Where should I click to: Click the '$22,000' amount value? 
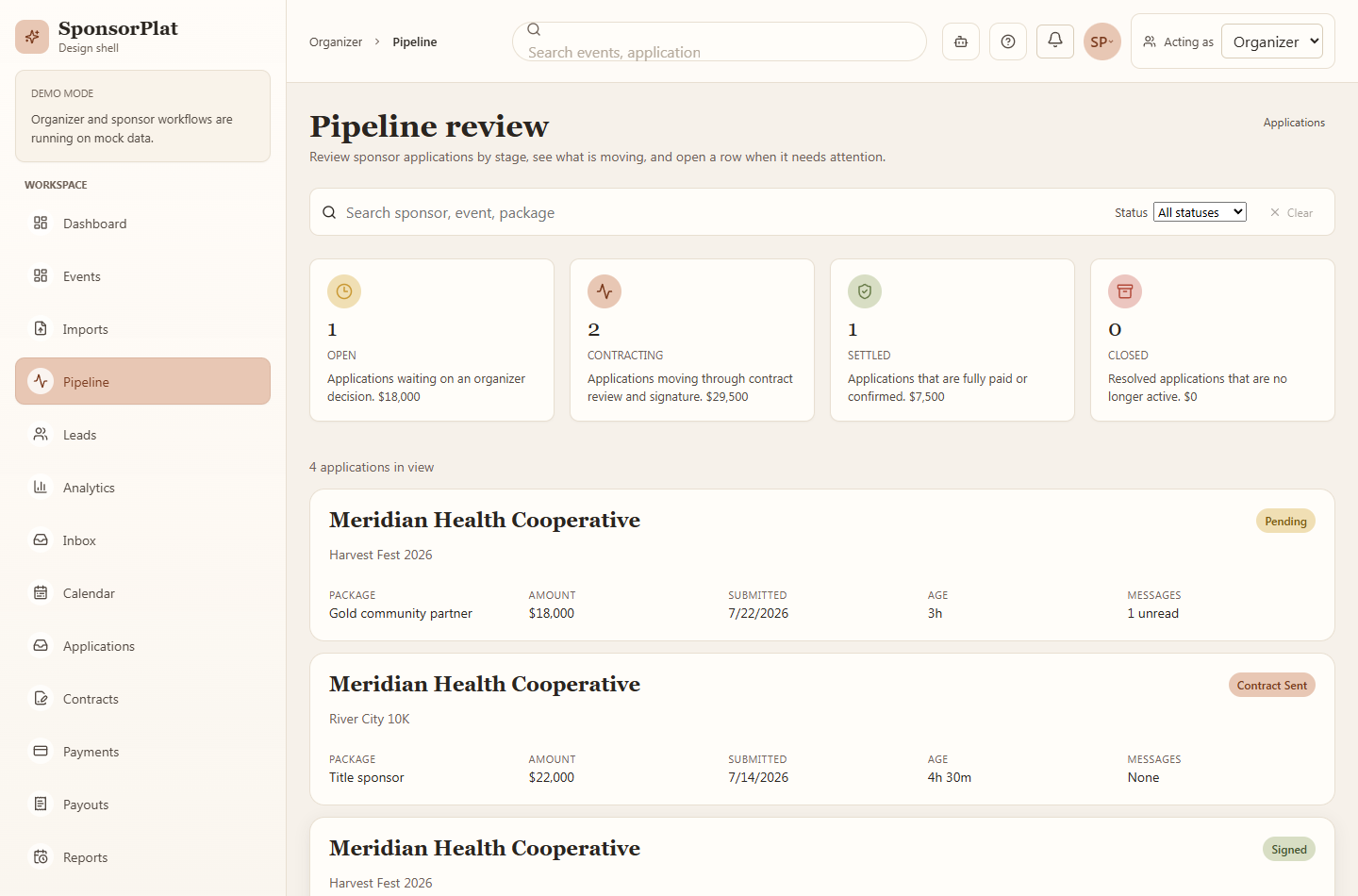tap(552, 777)
